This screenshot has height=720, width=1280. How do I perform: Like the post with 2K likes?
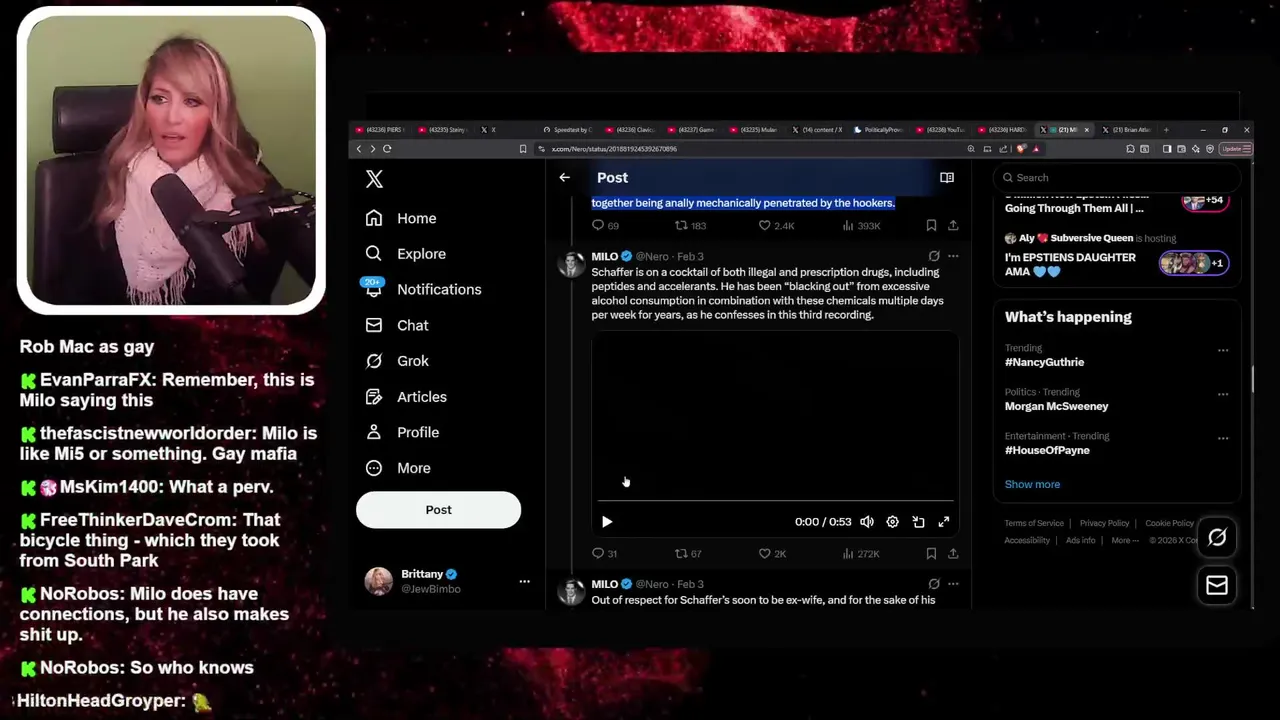pos(773,553)
